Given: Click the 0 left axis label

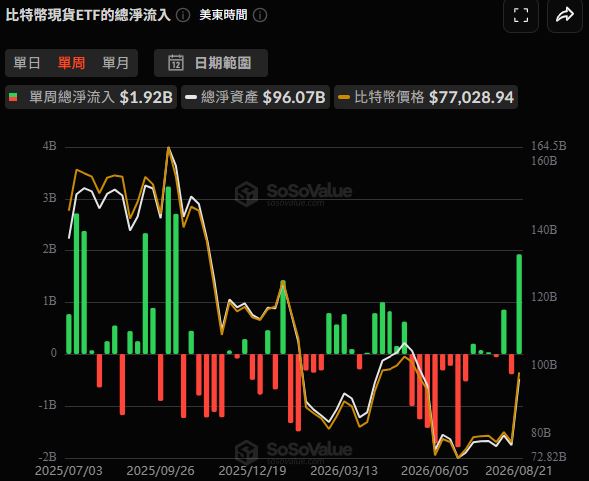Looking at the screenshot, I should pyautogui.click(x=54, y=353).
